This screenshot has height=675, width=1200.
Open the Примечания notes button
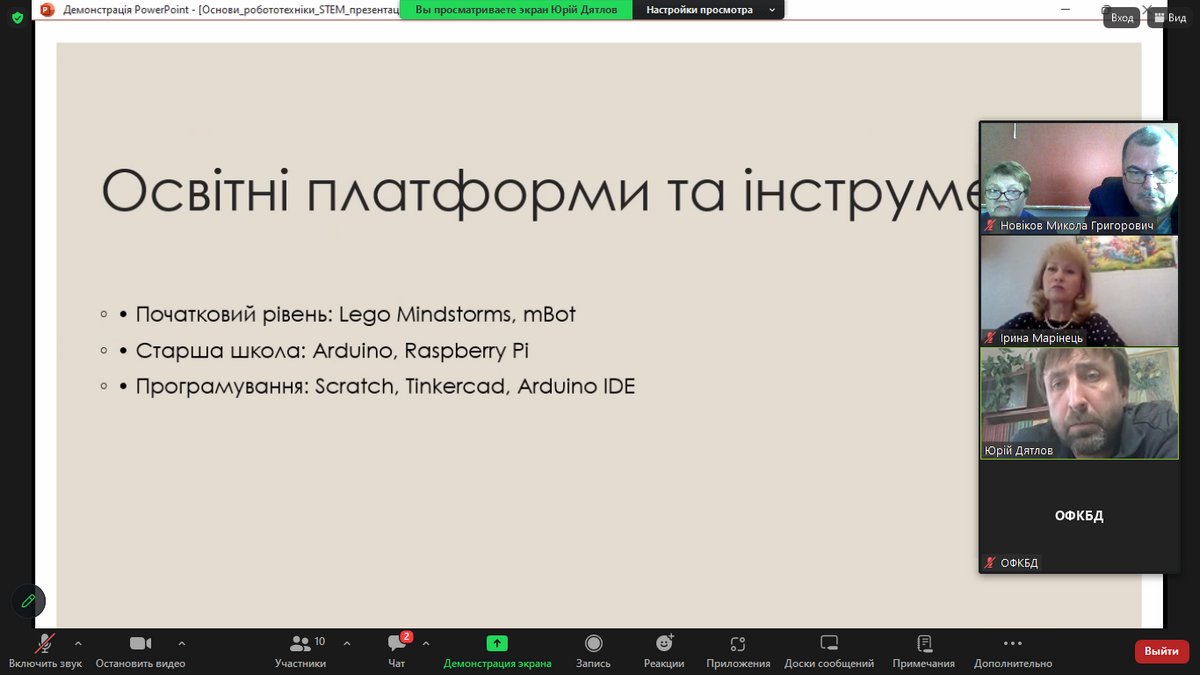click(924, 651)
